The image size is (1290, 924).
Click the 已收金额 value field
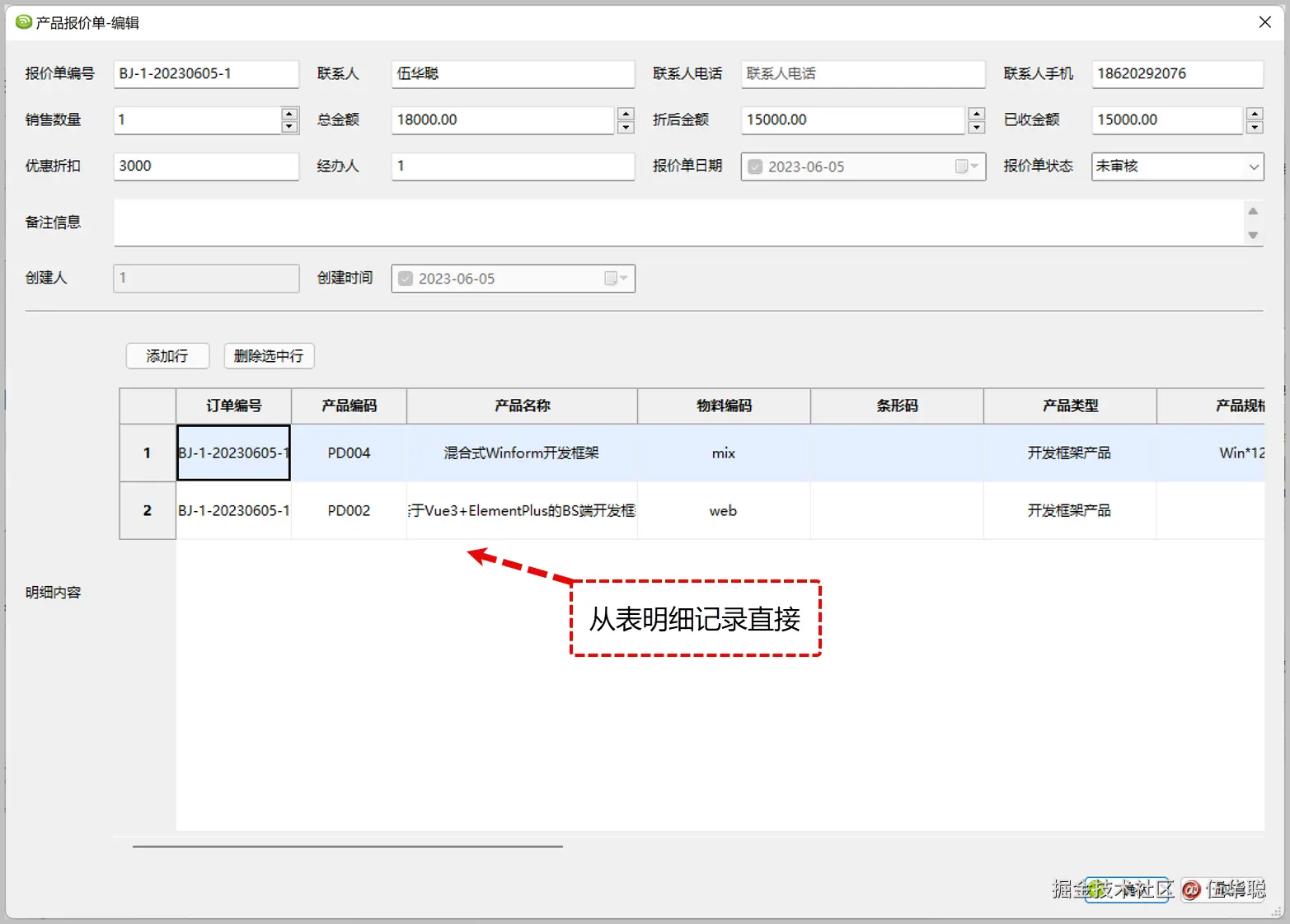(1167, 120)
